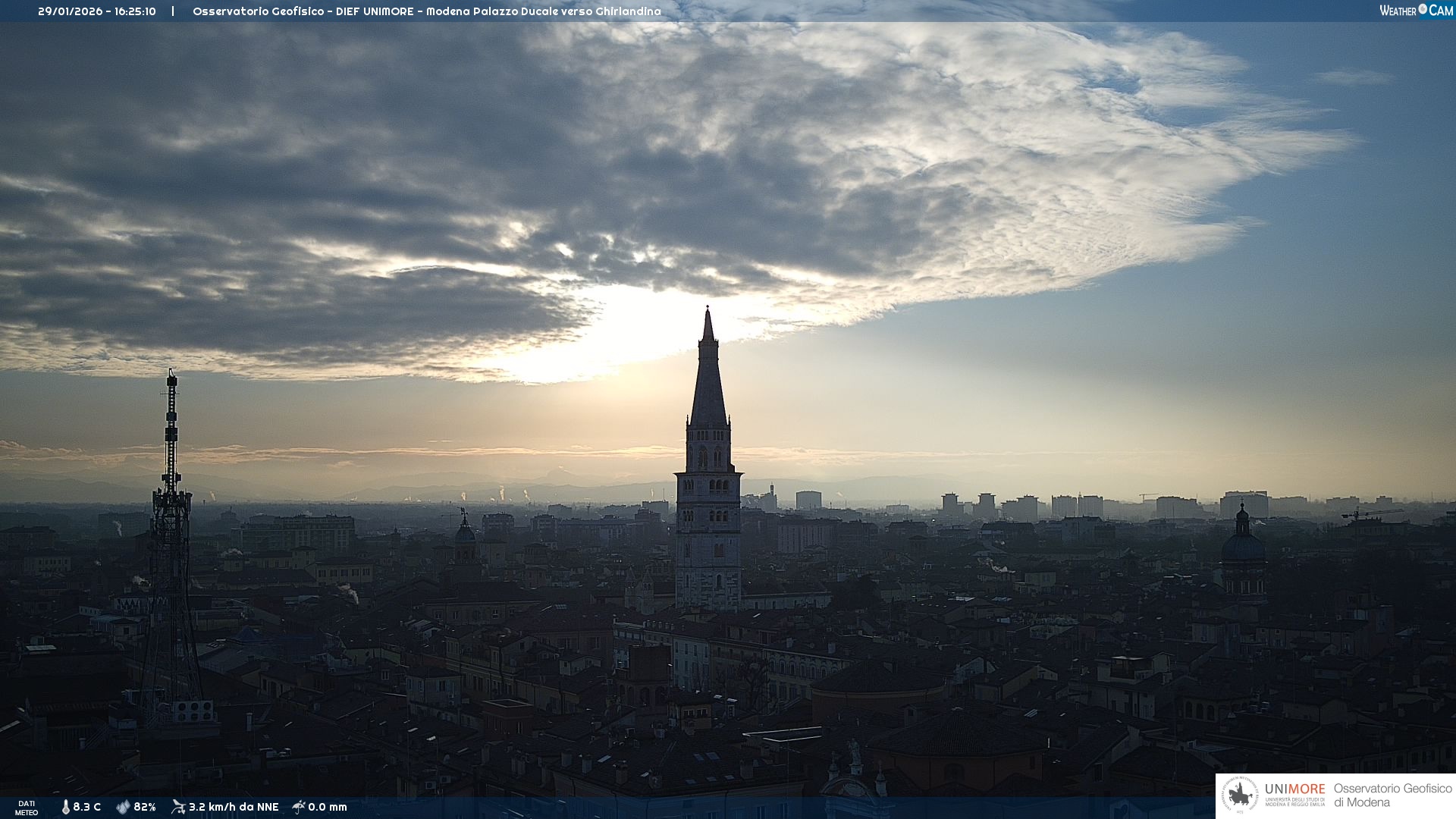Click the 8.3 C temperature reading
Screen dimensions: 1456x819
(x=86, y=807)
